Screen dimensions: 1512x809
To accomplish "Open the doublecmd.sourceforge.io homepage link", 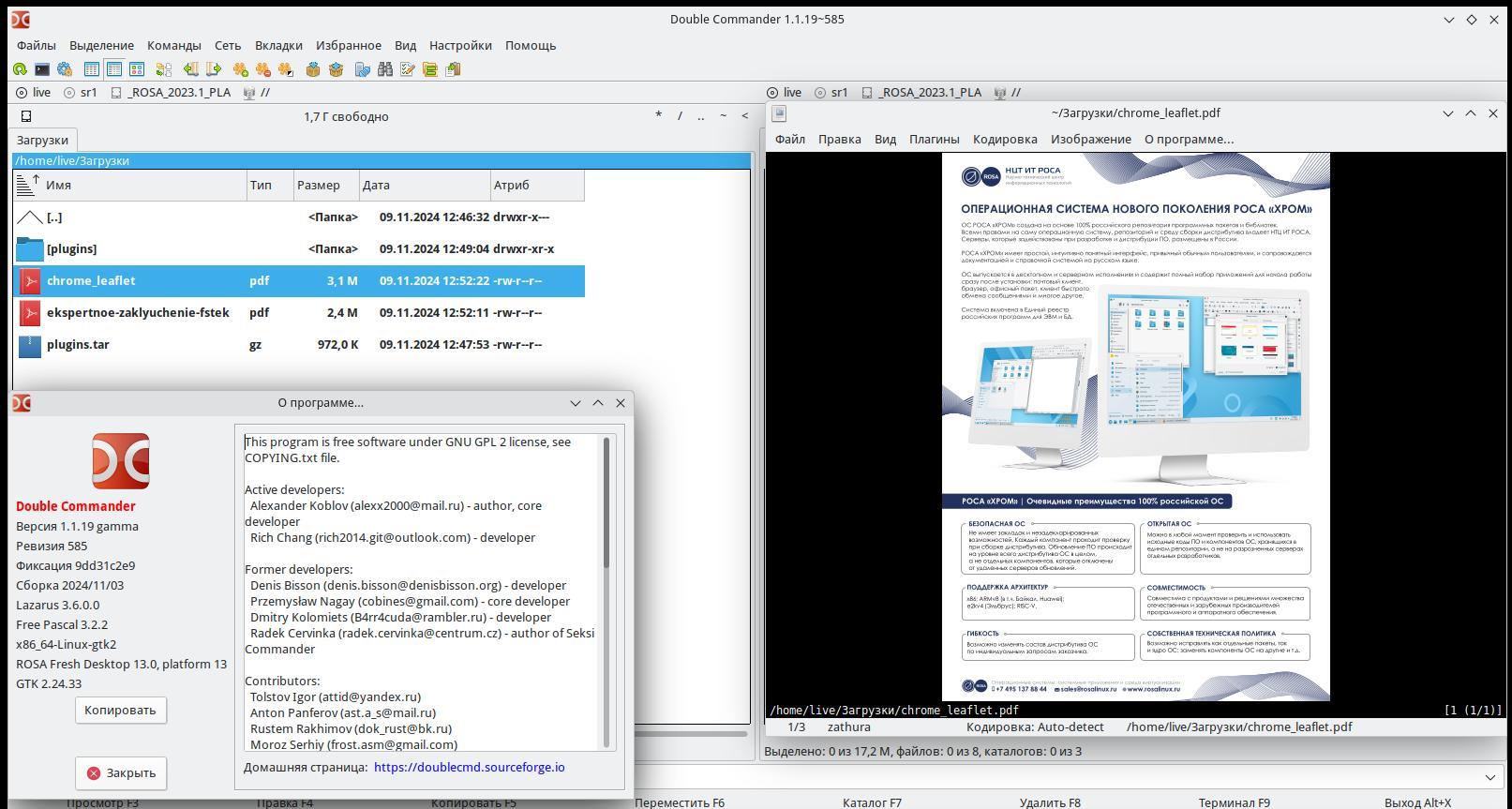I will (x=470, y=768).
